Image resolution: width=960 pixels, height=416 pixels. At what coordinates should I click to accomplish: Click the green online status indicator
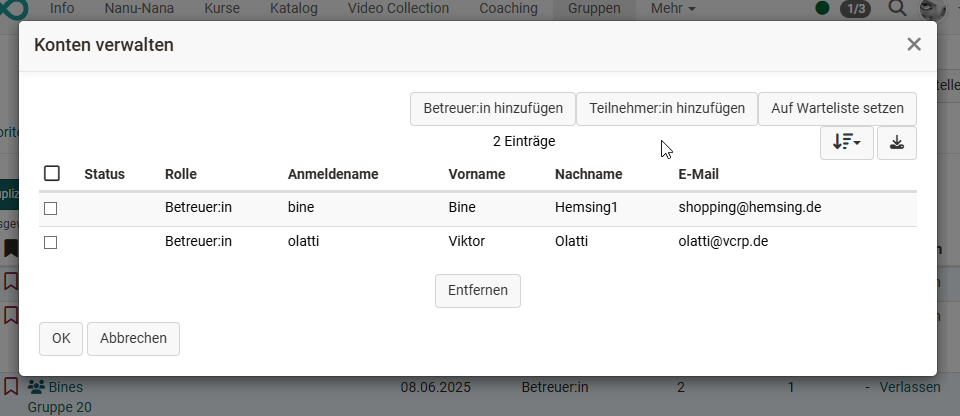[x=822, y=9]
